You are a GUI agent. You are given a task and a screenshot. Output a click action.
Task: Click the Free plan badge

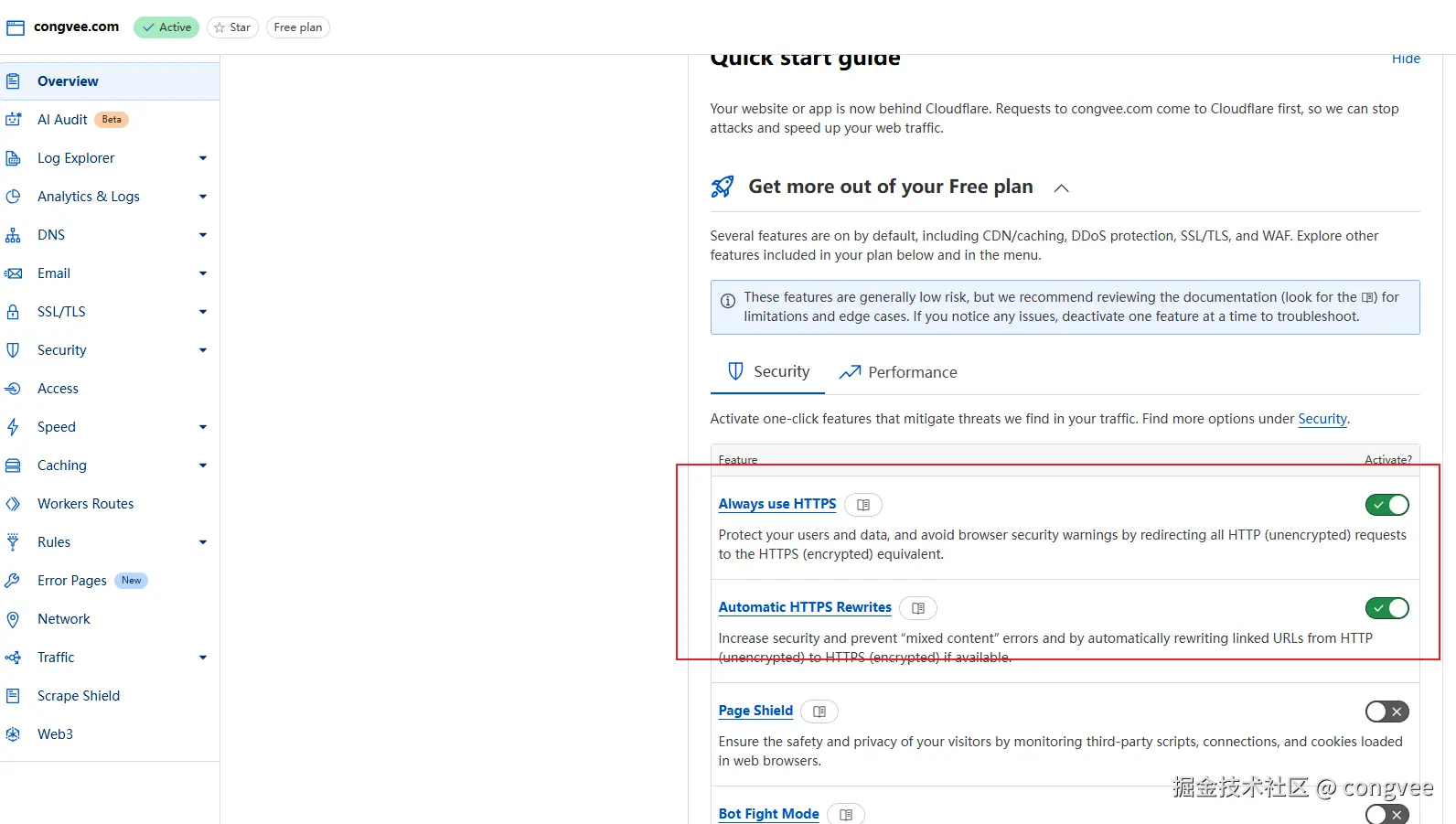pyautogui.click(x=298, y=27)
